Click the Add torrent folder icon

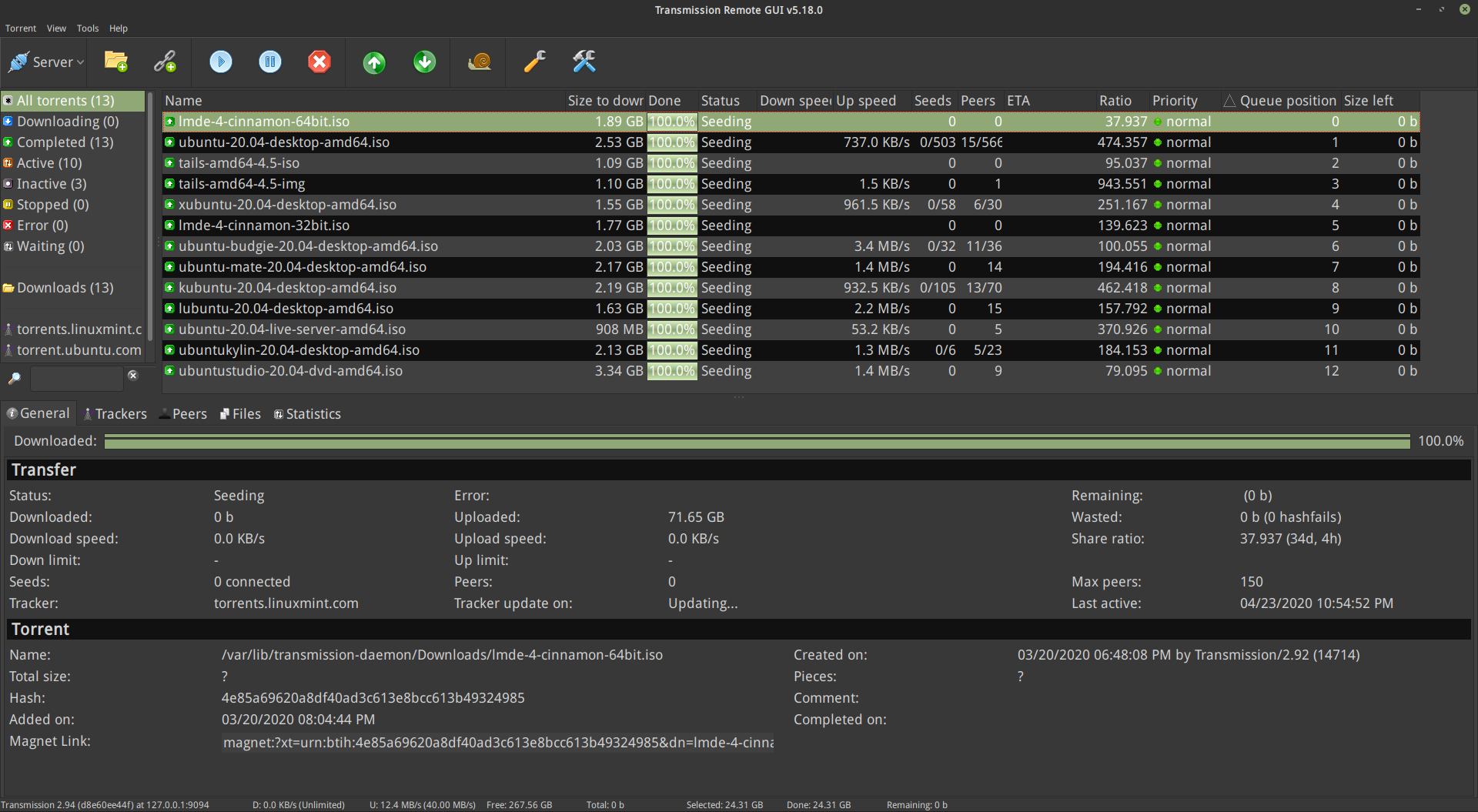click(x=116, y=62)
